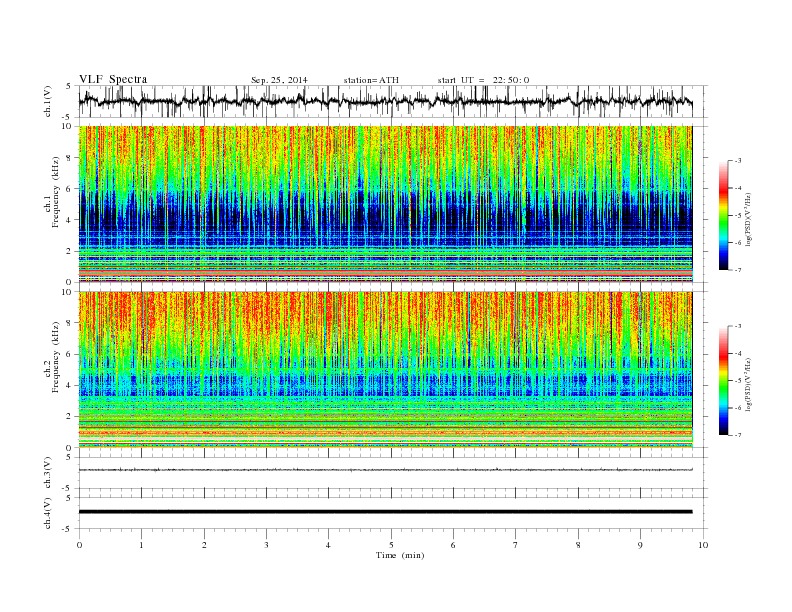The image size is (792, 612).
Task: Click the "-3" tick on ch.2 color bar
Action: (738, 326)
